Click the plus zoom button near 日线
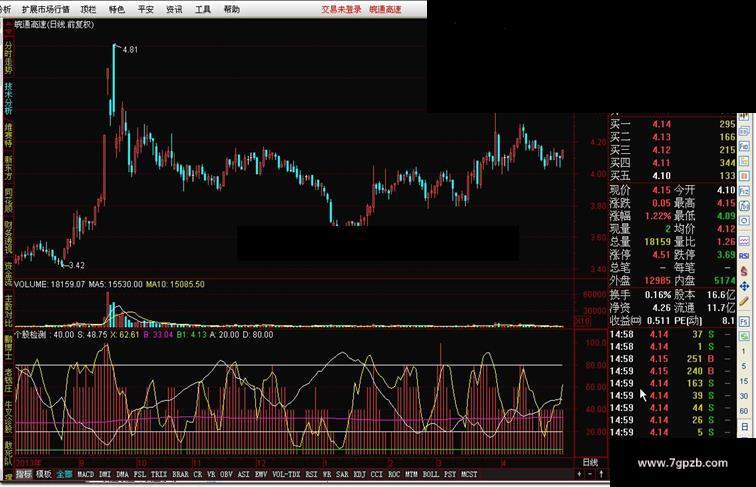The width and height of the screenshot is (756, 487). point(579,474)
